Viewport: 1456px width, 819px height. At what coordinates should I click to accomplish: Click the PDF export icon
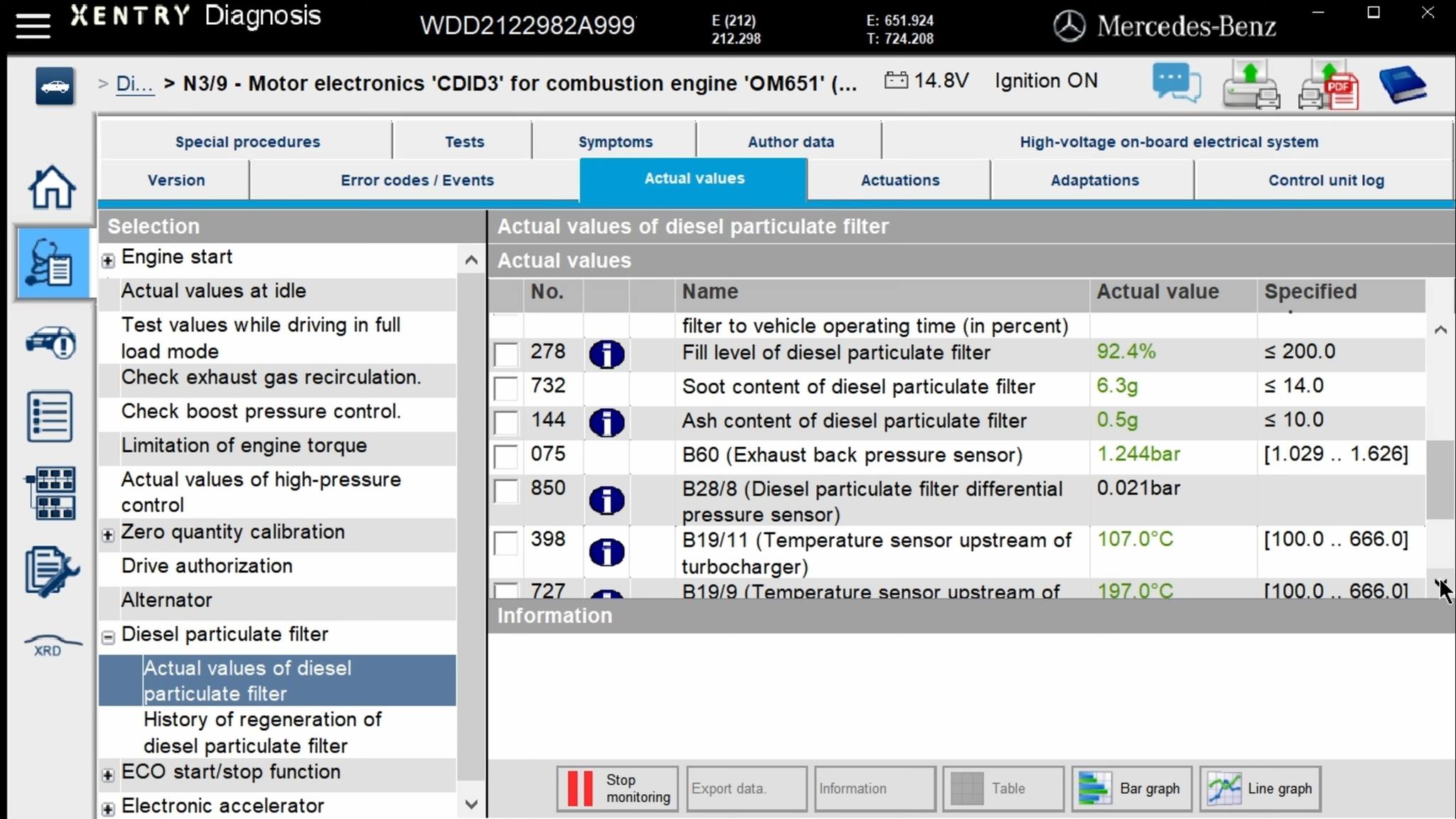[1328, 85]
